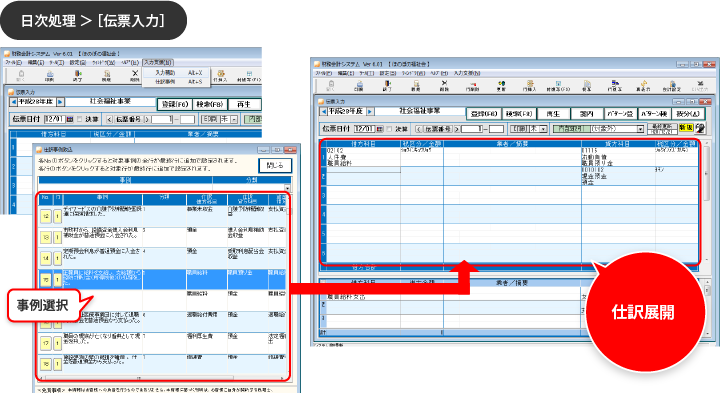Screen dimensions: 720x393
Task: Click the stamp icon beside yellow 新規 label
Action: [700, 128]
